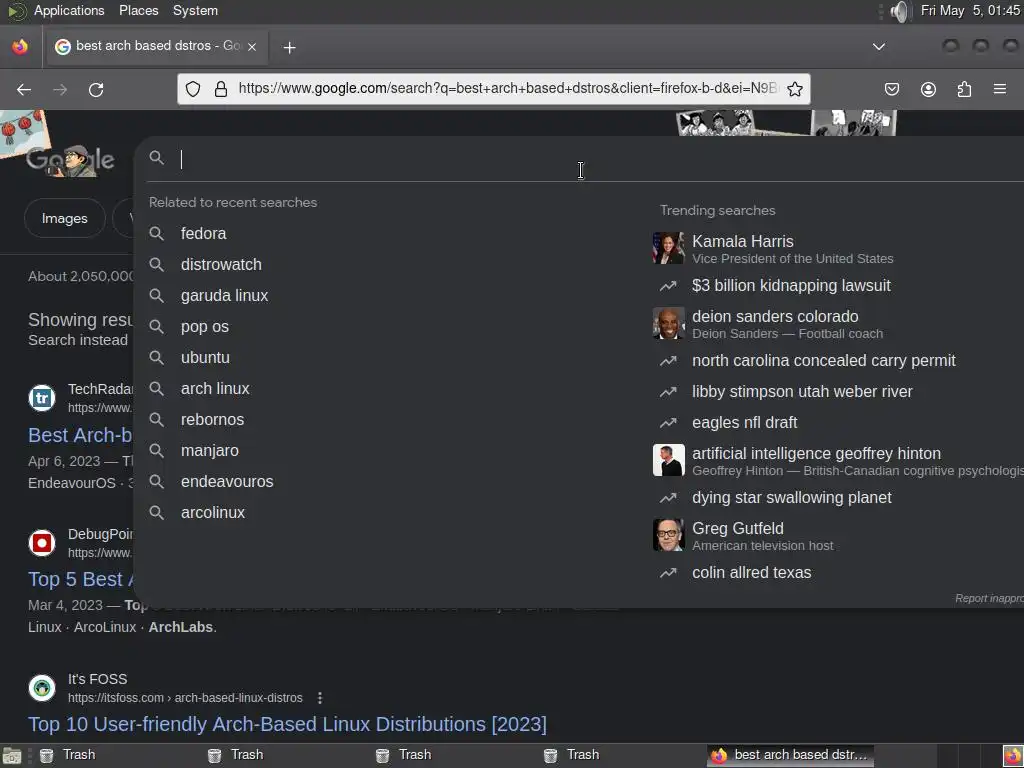Select 'libby stimpson utah weber river'
1024x768 pixels.
(802, 391)
